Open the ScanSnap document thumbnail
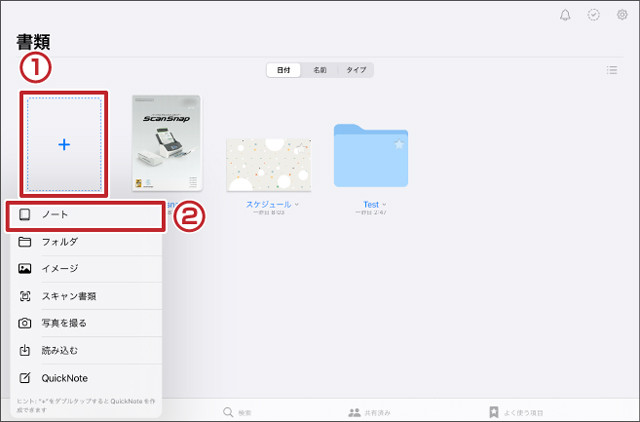Viewport: 640px width, 422px height. point(167,144)
